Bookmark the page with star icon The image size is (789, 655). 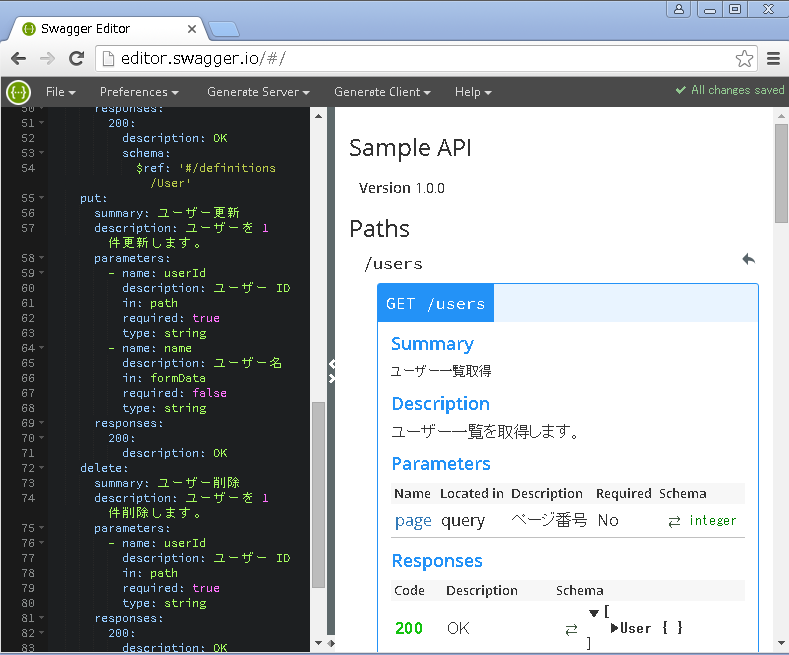[x=744, y=59]
